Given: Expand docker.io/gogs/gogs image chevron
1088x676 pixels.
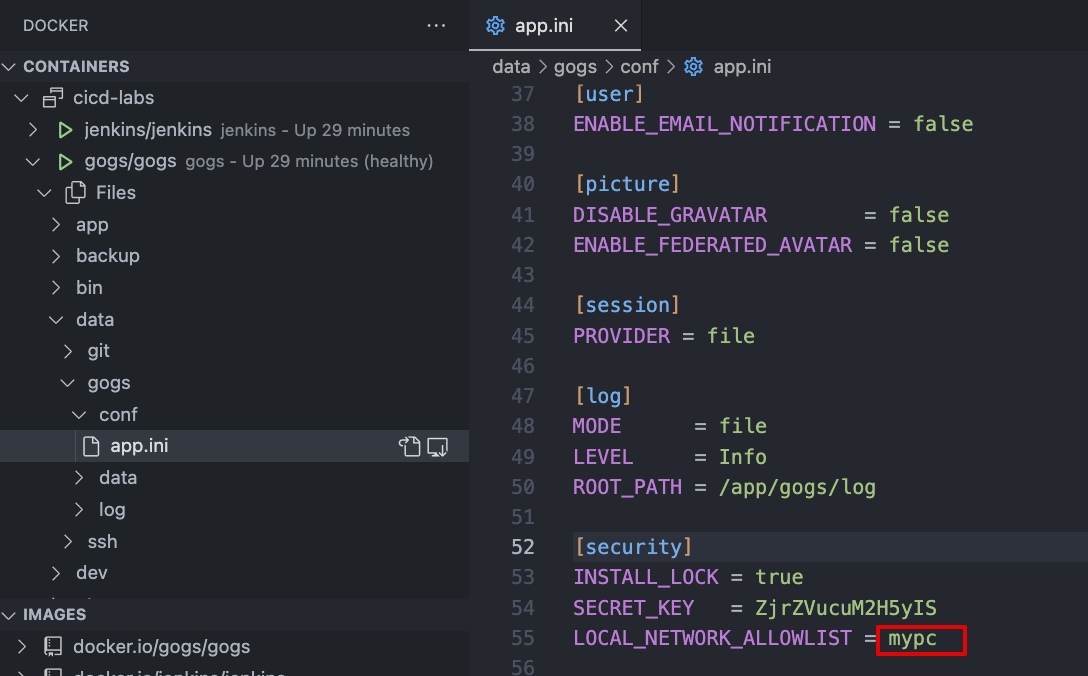Looking at the screenshot, I should click(x=22, y=646).
